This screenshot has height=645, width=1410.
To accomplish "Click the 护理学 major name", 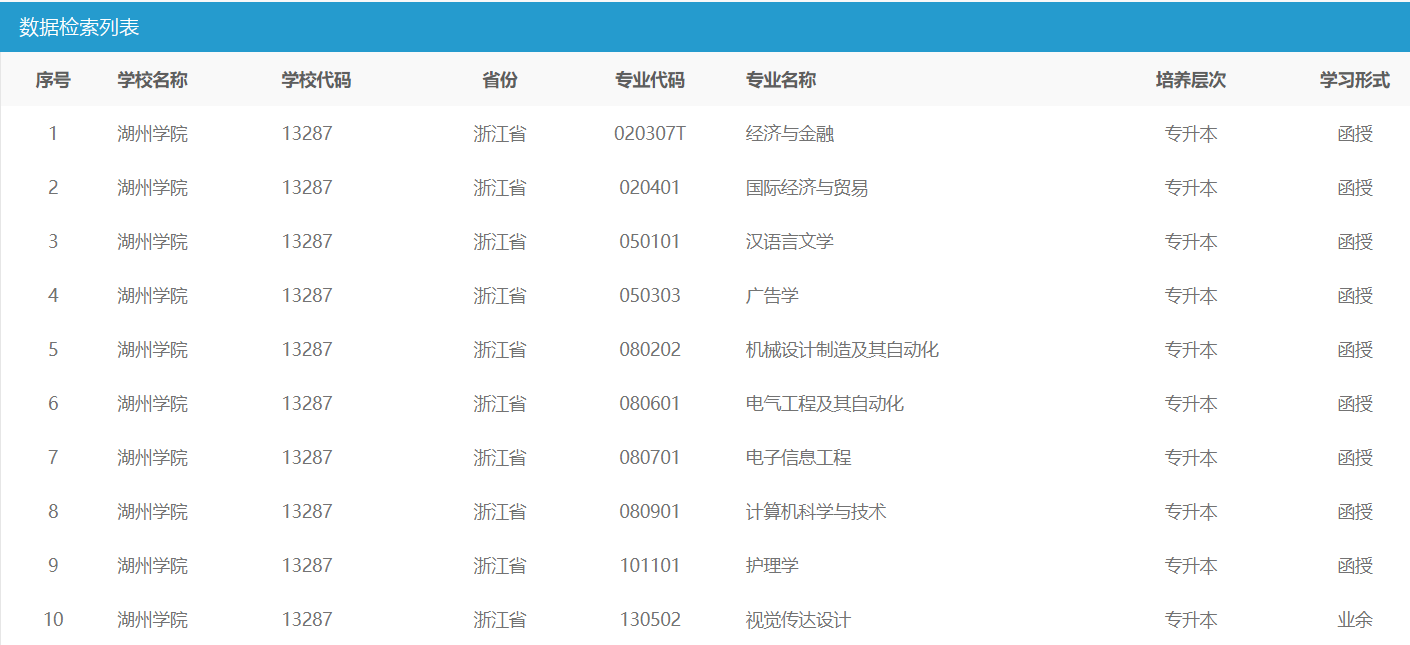I will (x=772, y=566).
